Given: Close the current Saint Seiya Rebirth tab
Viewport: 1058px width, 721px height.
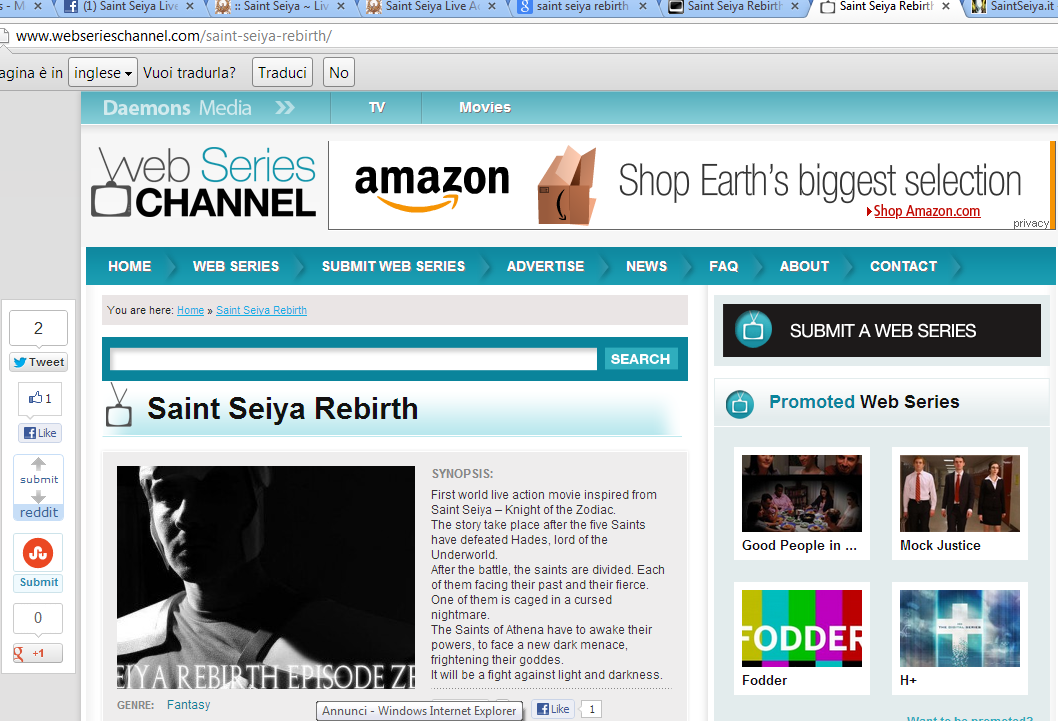Looking at the screenshot, I should [946, 6].
